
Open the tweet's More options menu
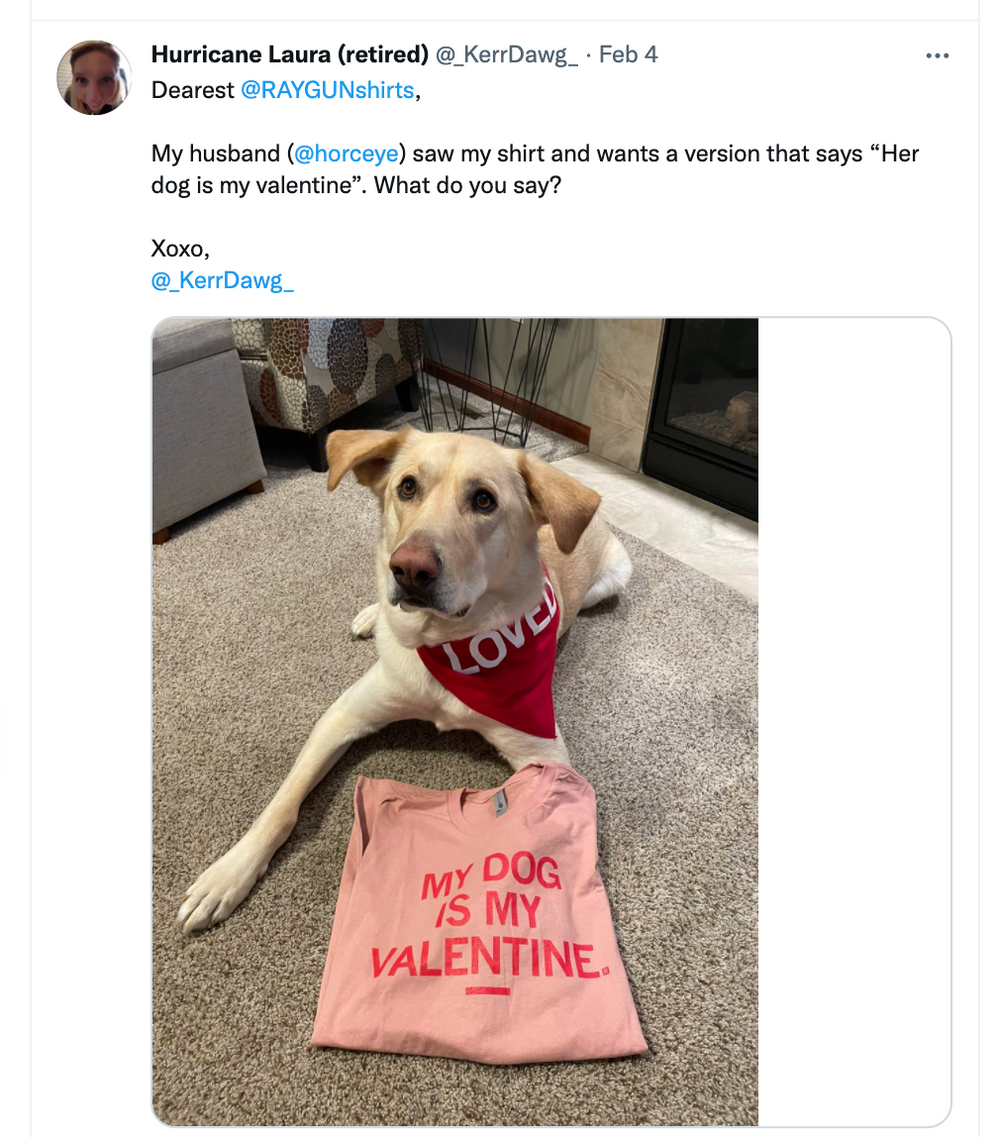pos(937,56)
